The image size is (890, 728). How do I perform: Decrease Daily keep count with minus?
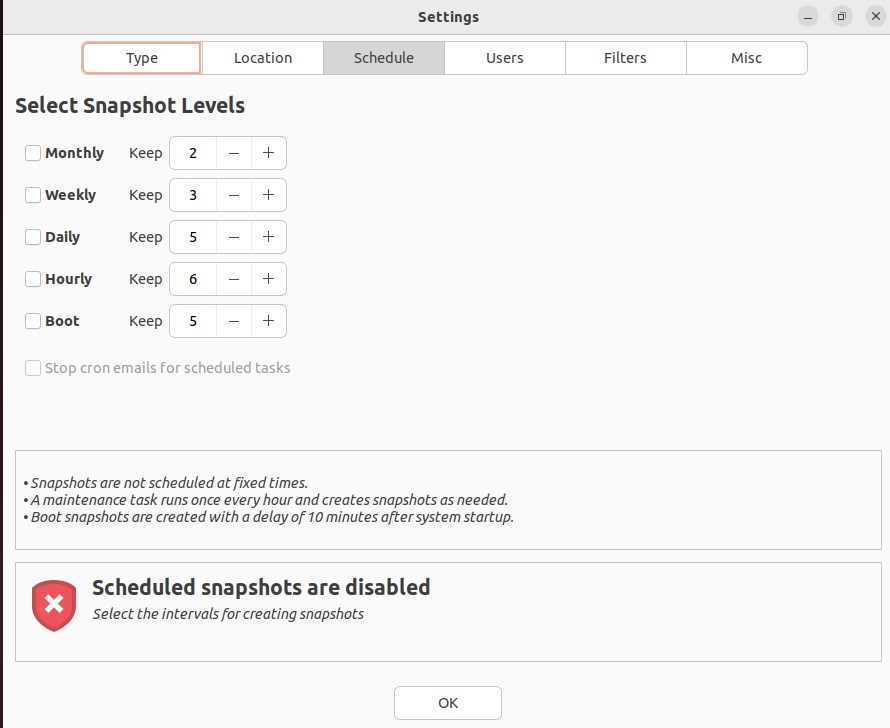[234, 237]
